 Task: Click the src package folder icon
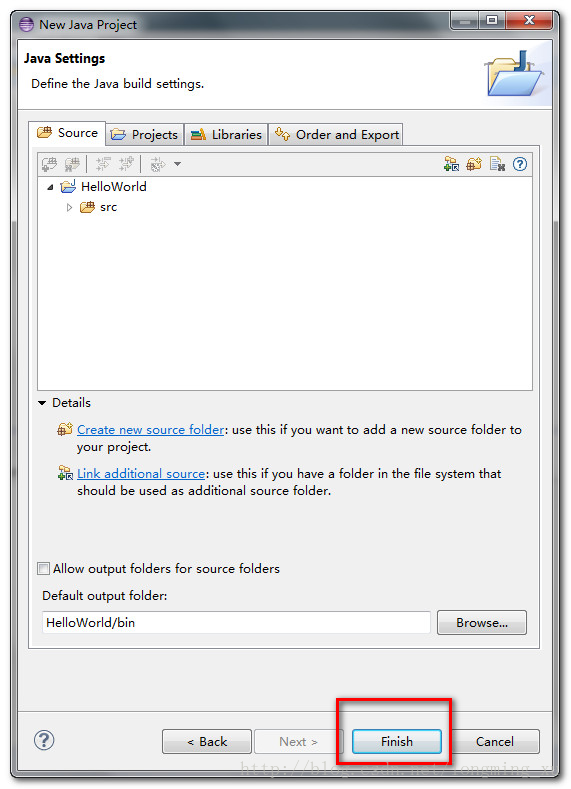(x=88, y=207)
